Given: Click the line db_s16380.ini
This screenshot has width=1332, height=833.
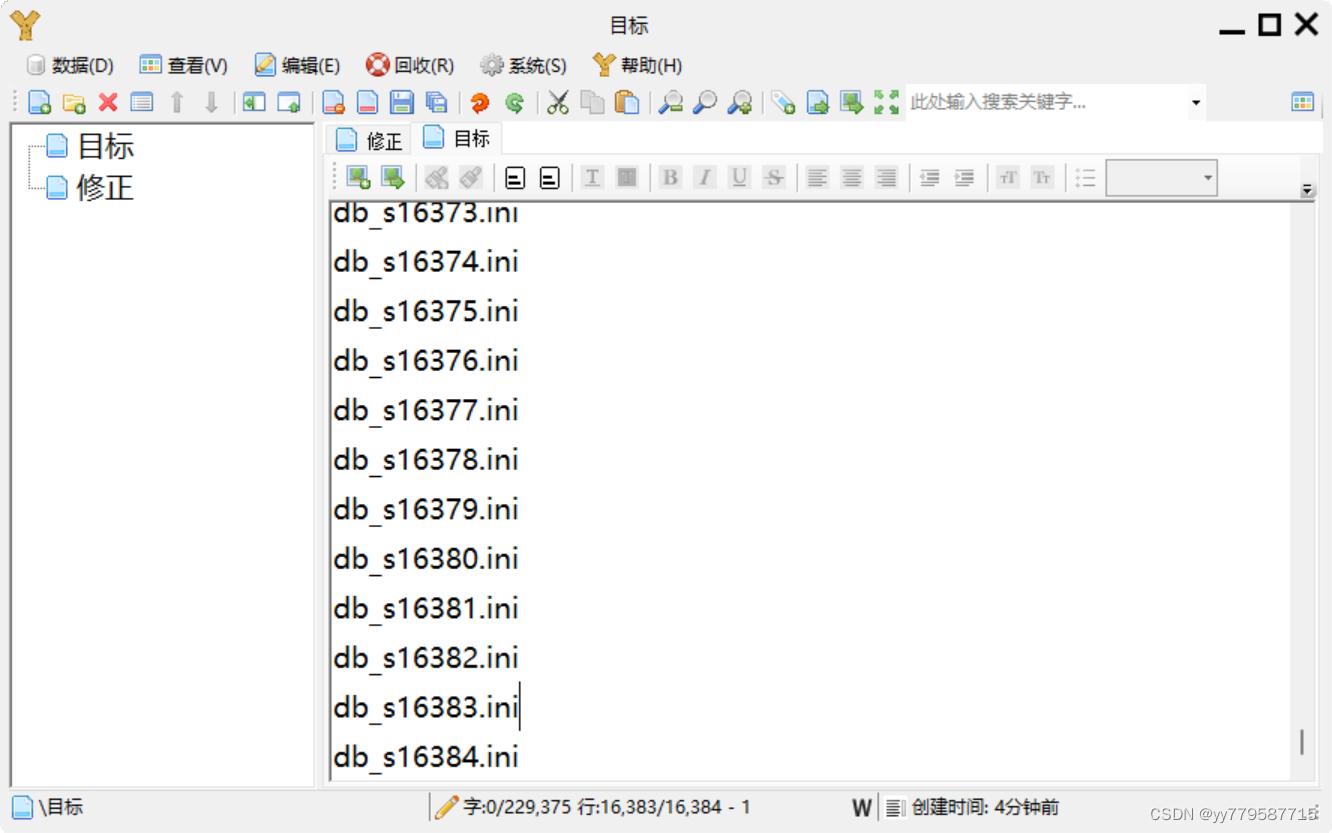Looking at the screenshot, I should pyautogui.click(x=426, y=559).
